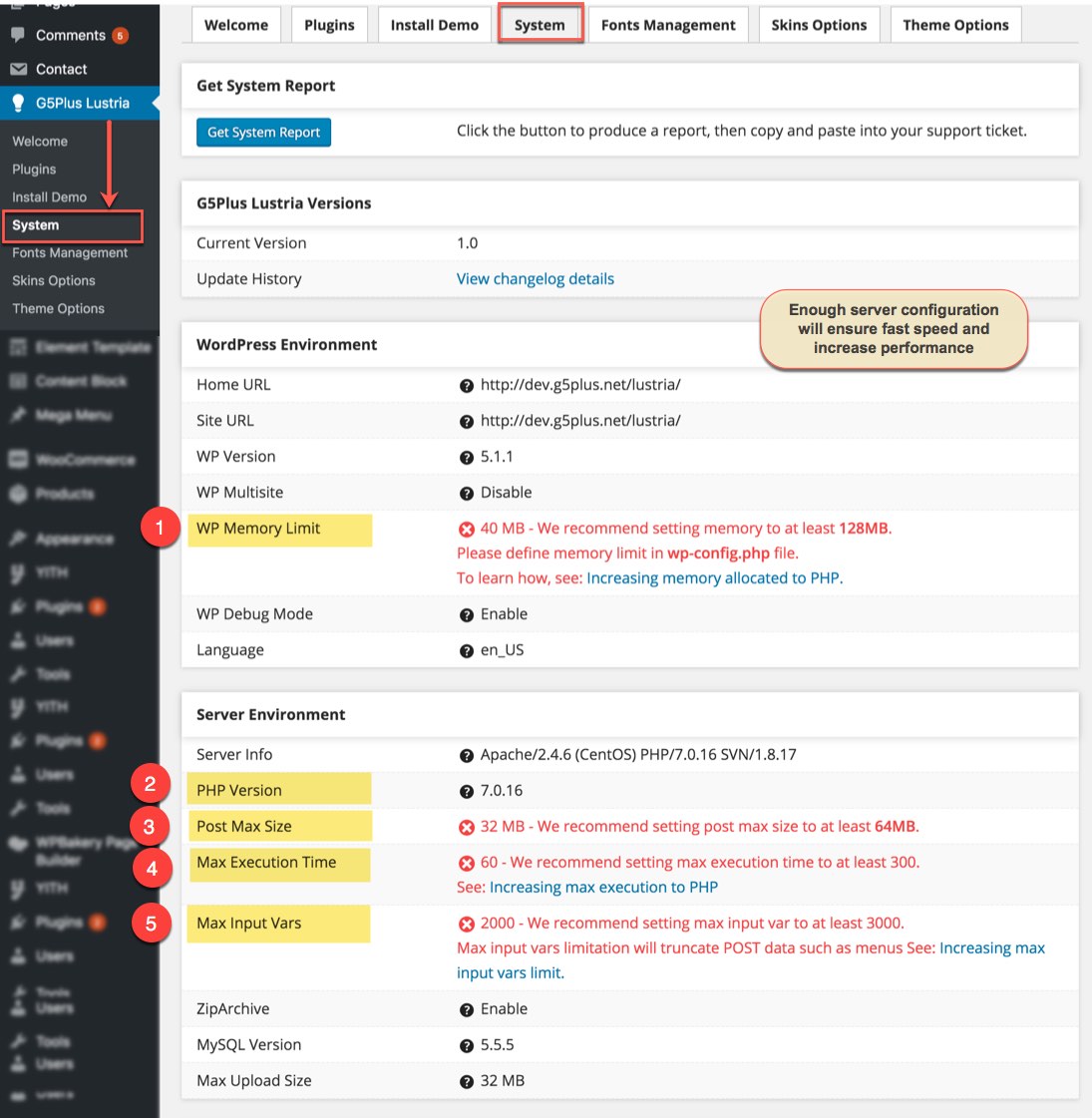Click the MySQL Version label
The height and width of the screenshot is (1118, 1092).
[x=248, y=1044]
